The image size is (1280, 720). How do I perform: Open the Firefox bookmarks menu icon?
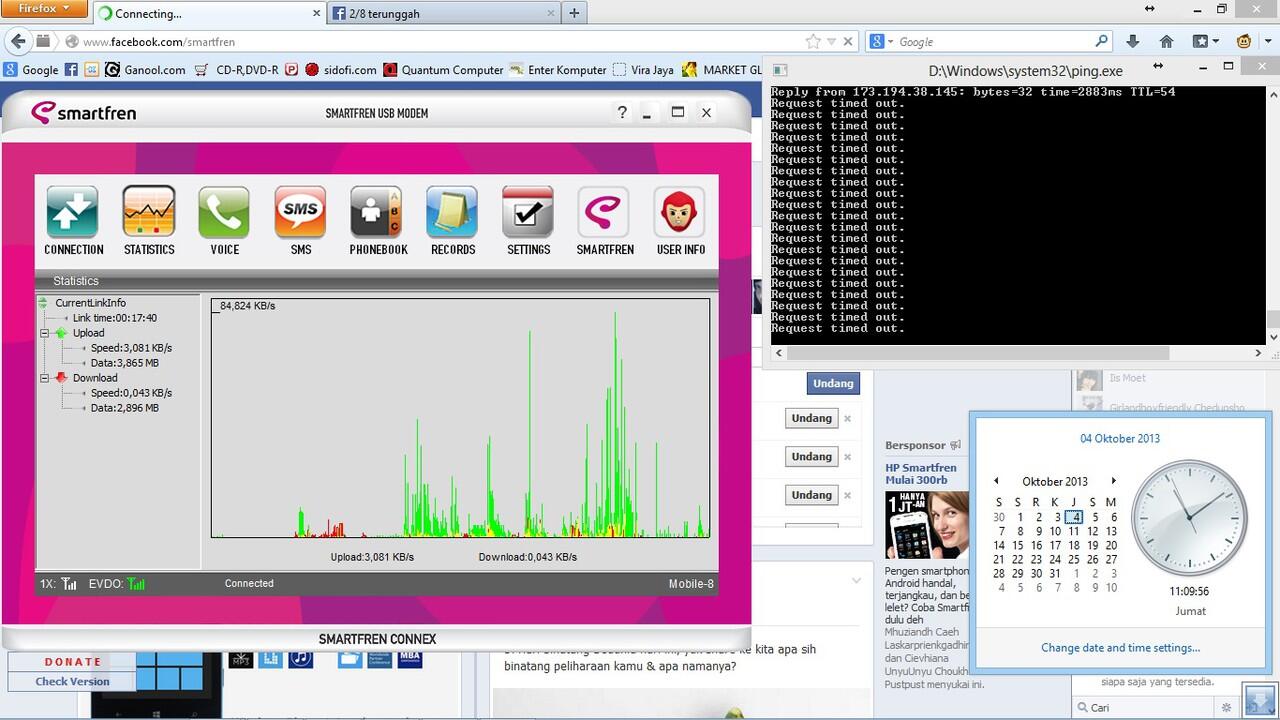click(1205, 42)
